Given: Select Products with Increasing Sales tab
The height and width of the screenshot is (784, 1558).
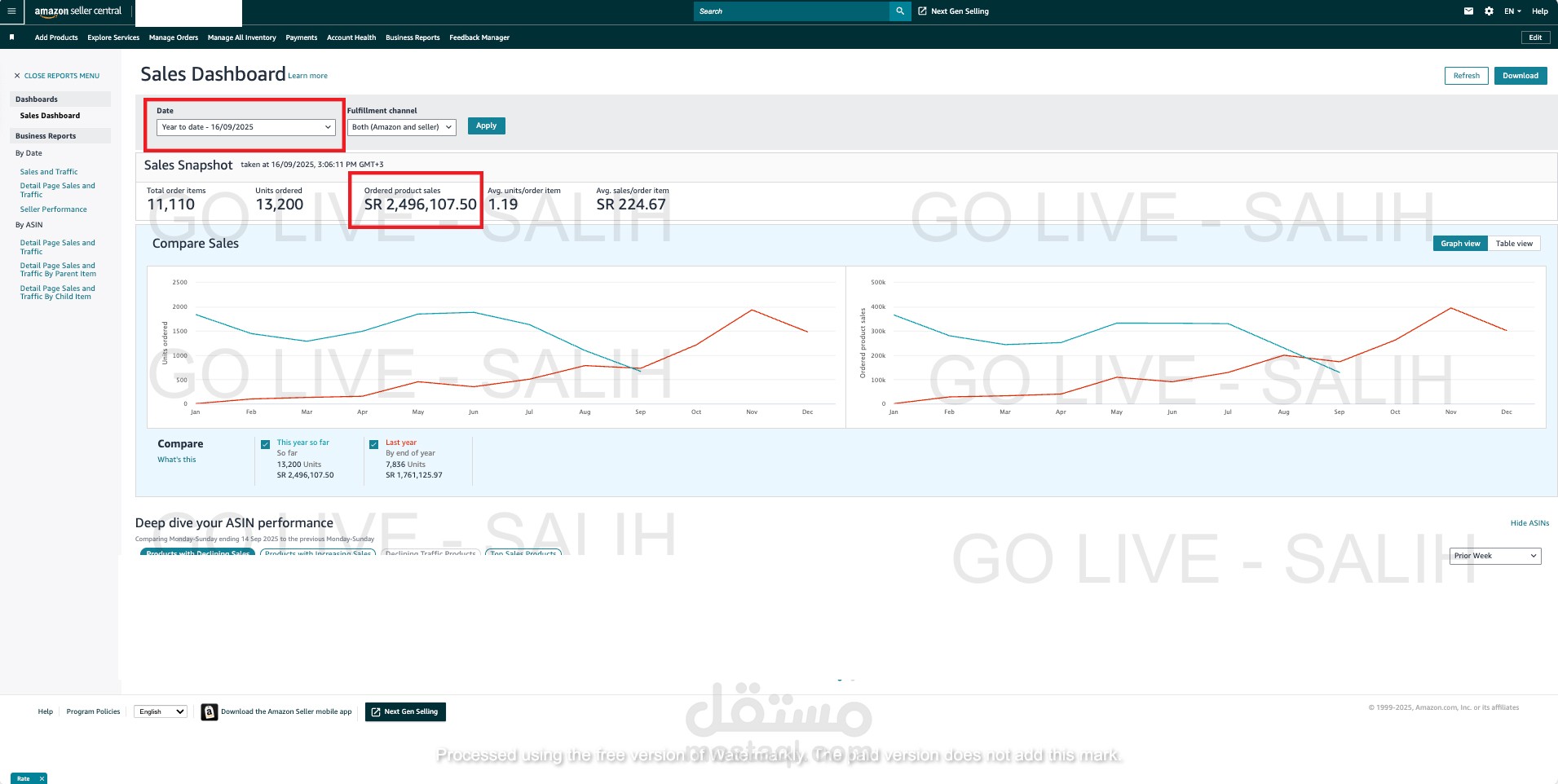Looking at the screenshot, I should [x=318, y=553].
